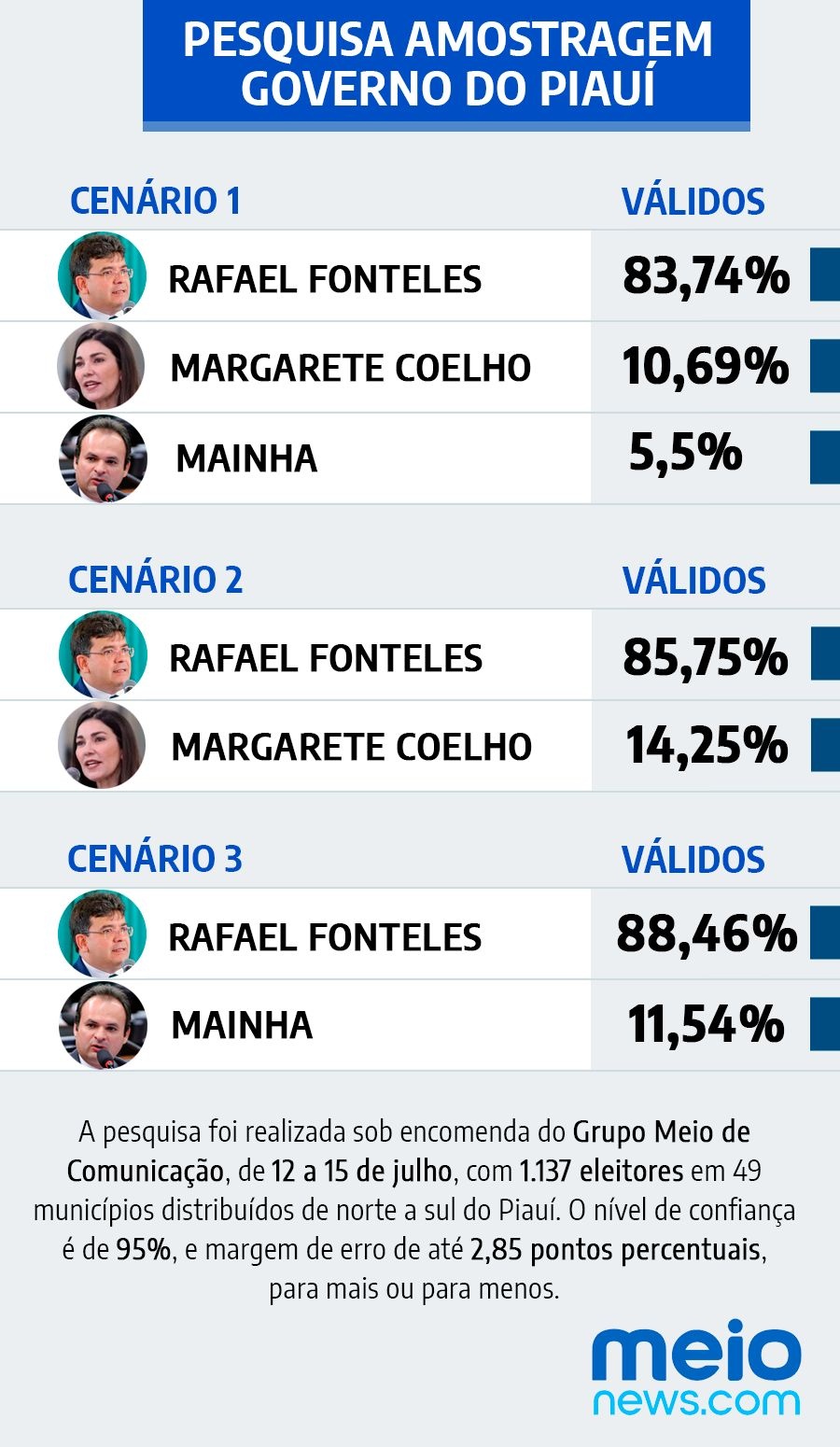The height and width of the screenshot is (1447, 840).
Task: Click the Pesquisa Amostragem title banner
Action: pos(446,64)
